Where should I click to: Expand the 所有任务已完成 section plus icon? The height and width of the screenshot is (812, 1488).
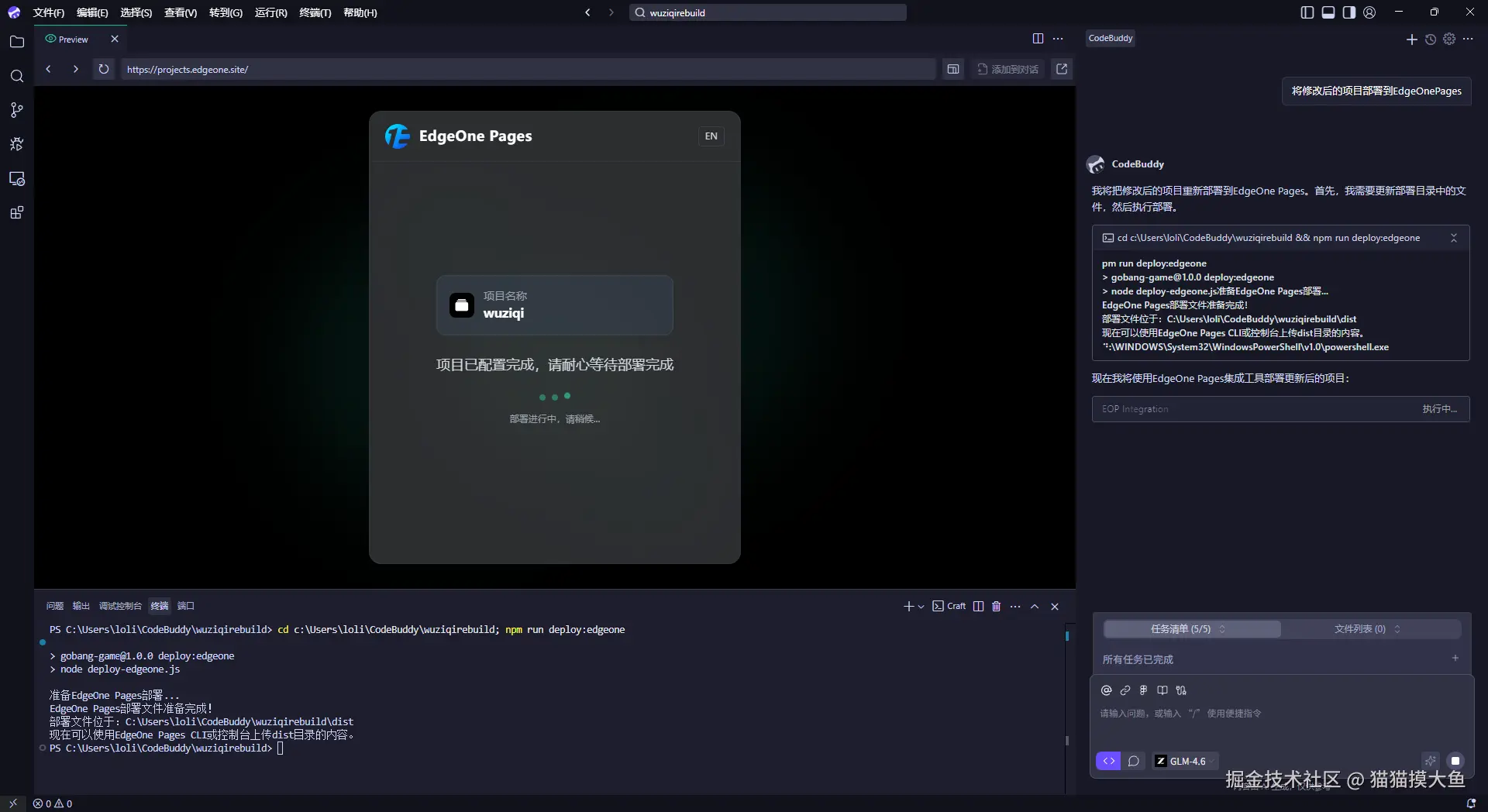pos(1455,658)
